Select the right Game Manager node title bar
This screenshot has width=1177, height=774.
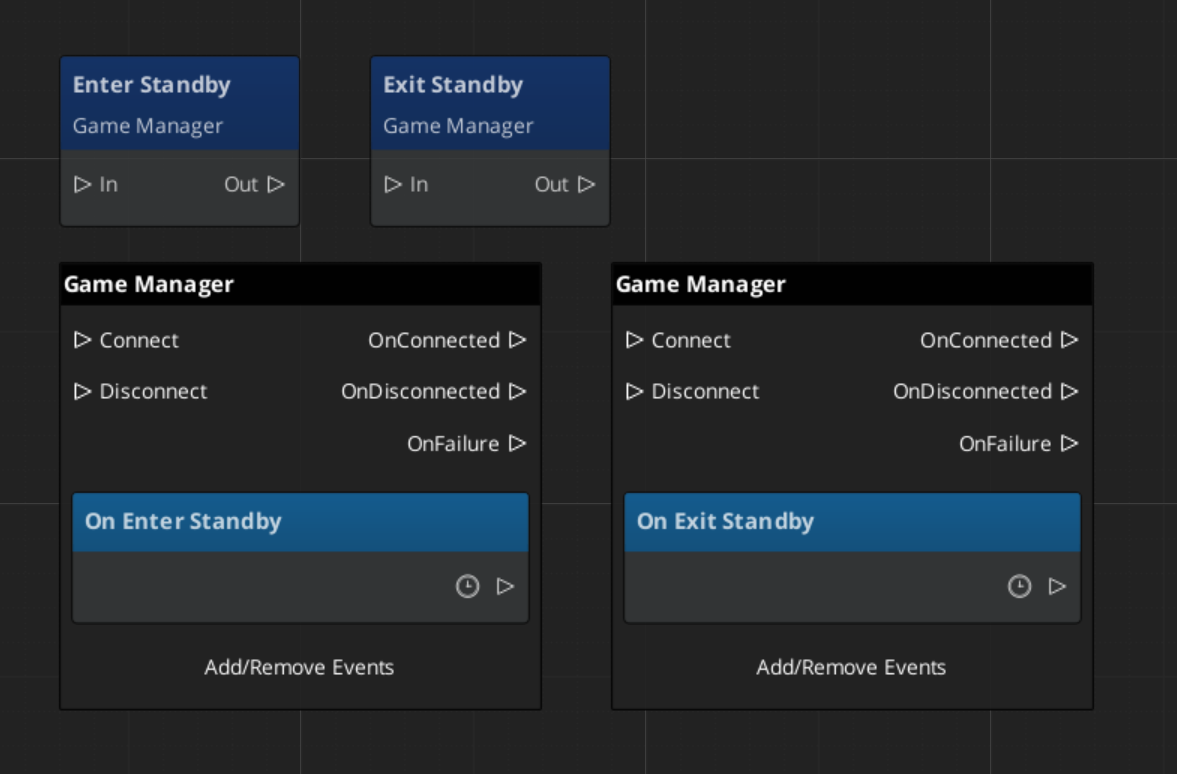(x=852, y=284)
